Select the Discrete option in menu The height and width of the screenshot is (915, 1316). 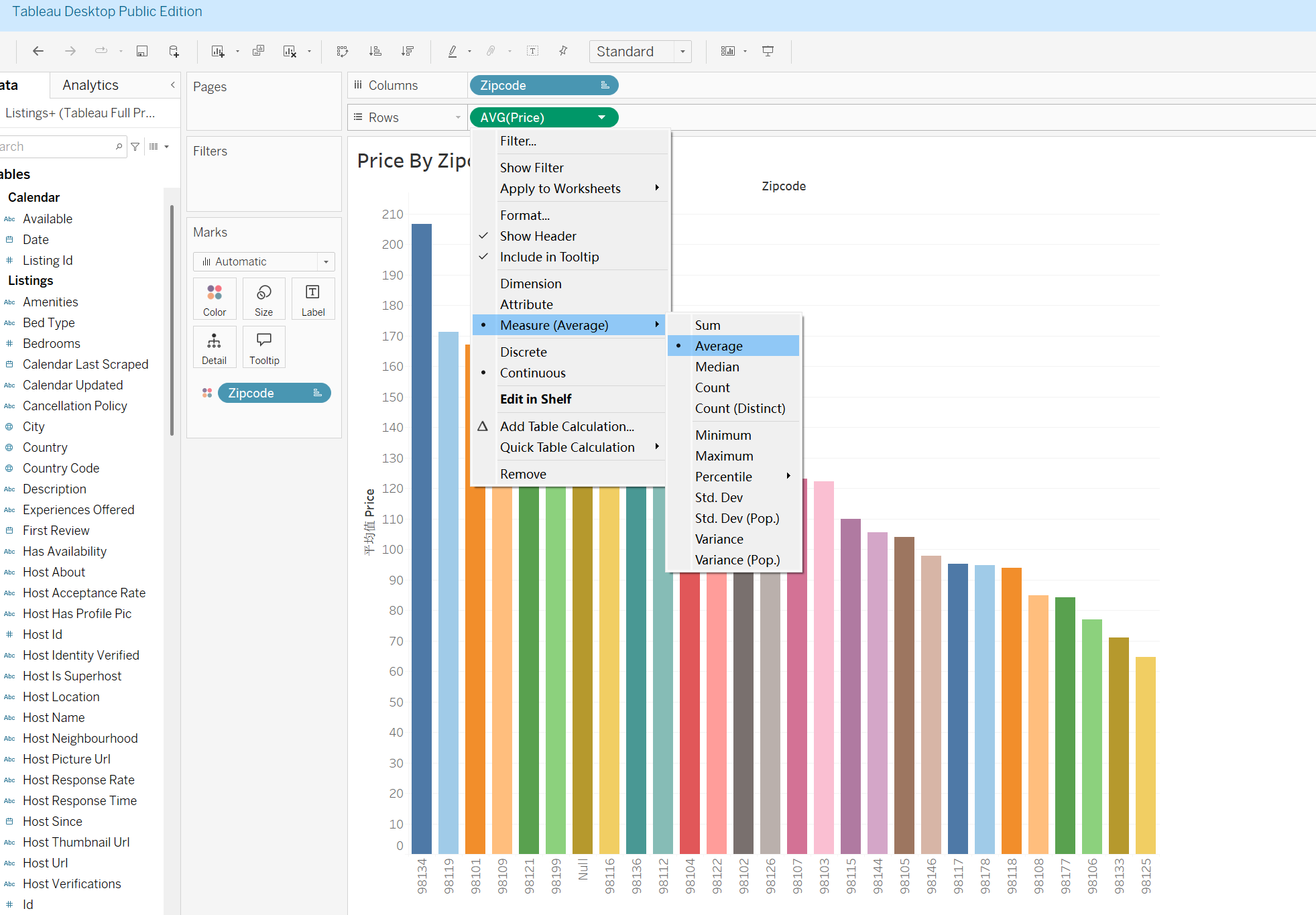[523, 352]
